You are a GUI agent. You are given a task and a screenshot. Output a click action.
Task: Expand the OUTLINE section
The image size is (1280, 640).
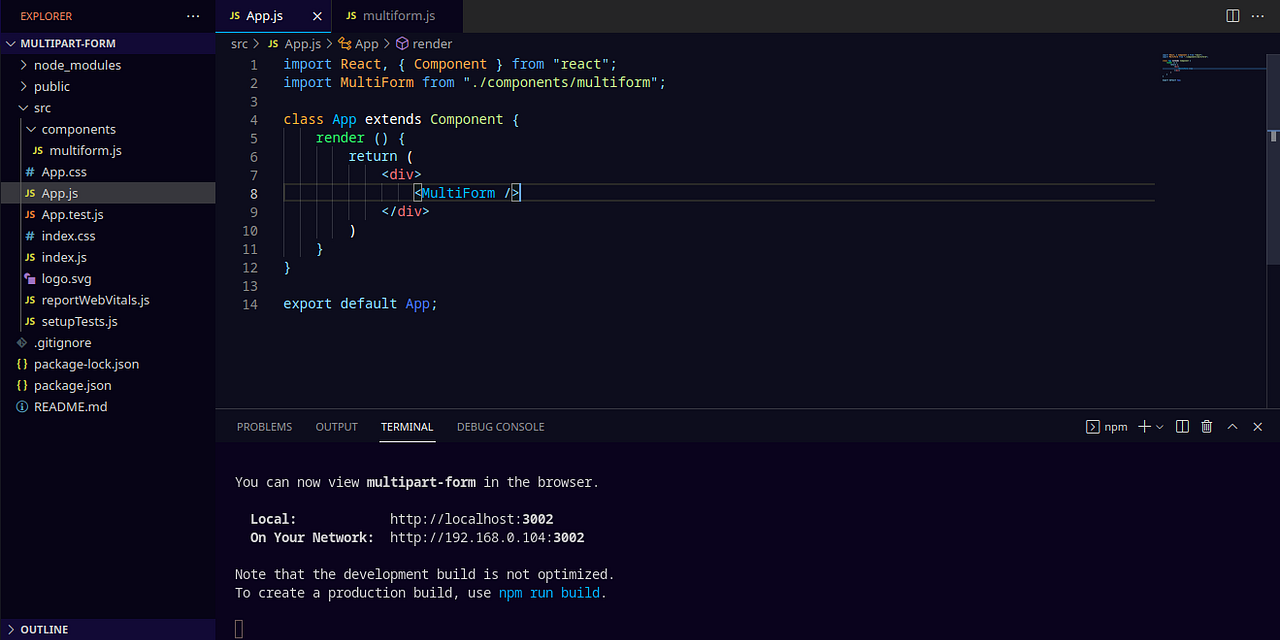pos(42,629)
